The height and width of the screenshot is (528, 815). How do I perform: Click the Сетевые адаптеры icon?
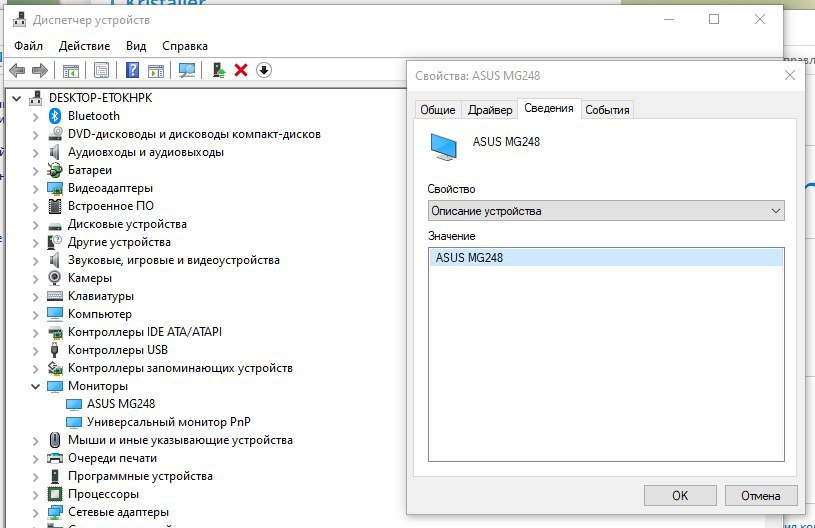(55, 512)
